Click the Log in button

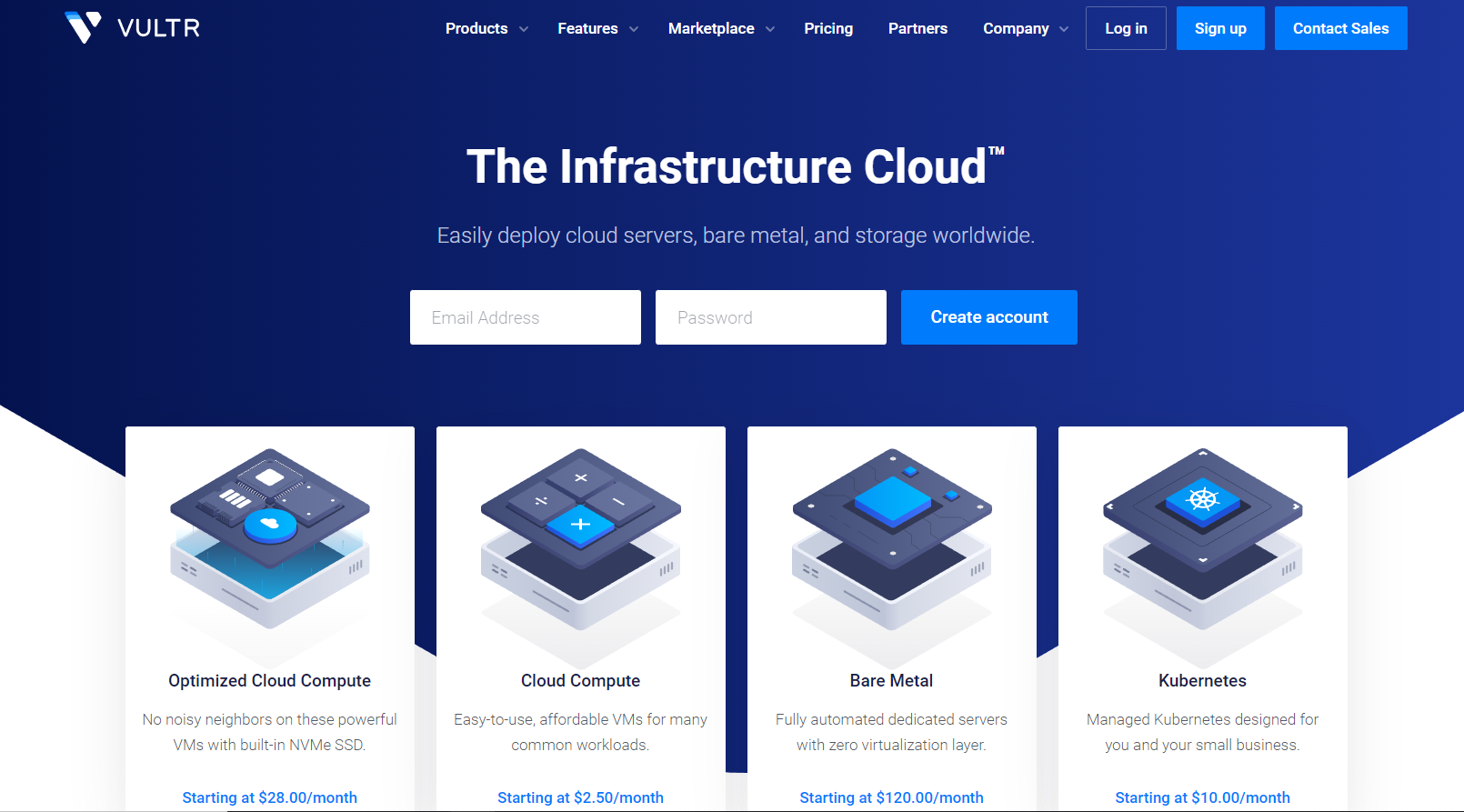1126,28
